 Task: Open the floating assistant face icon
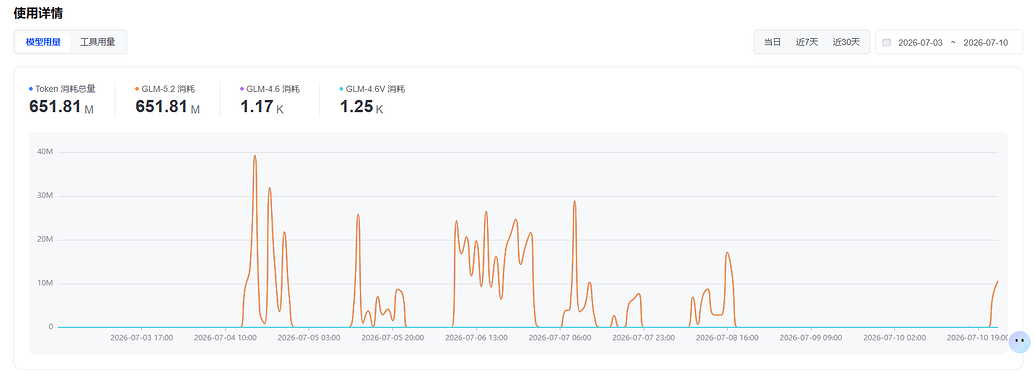pos(1020,341)
